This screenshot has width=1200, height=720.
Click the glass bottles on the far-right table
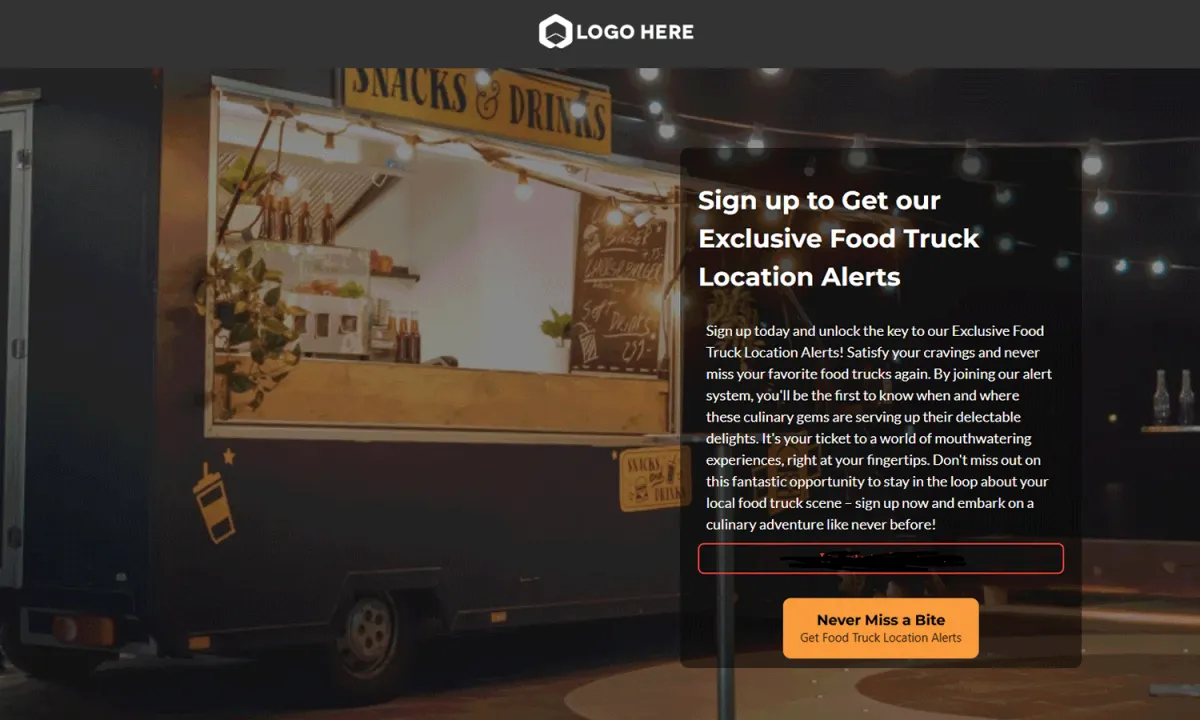pos(1173,397)
